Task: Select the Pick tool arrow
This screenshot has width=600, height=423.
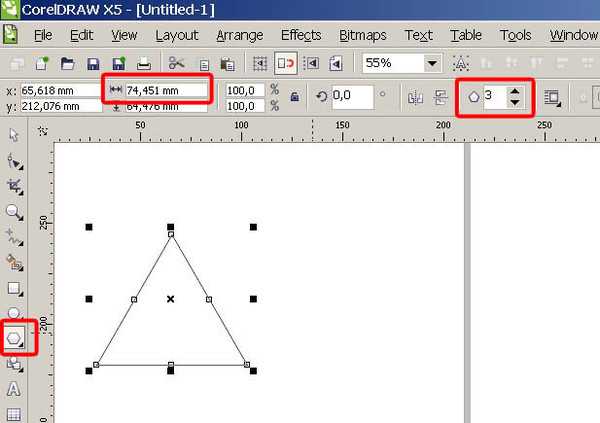Action: [14, 135]
